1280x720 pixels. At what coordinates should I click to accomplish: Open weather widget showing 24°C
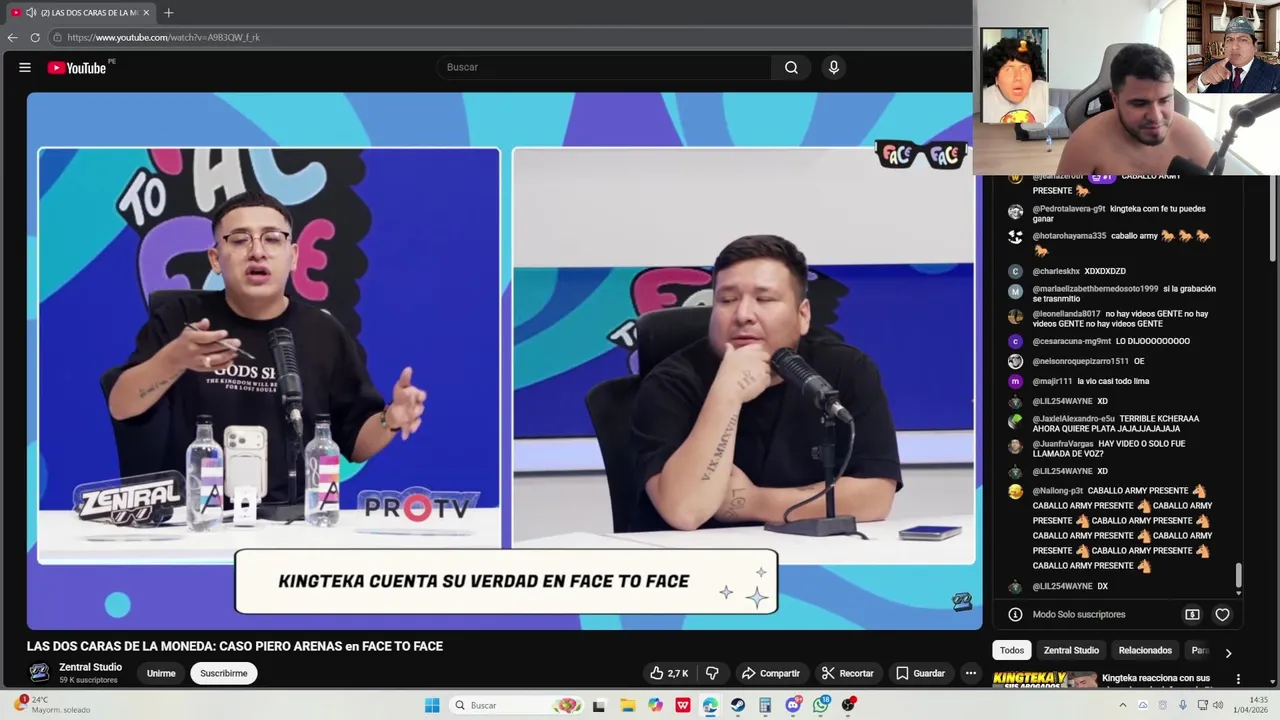[50, 705]
